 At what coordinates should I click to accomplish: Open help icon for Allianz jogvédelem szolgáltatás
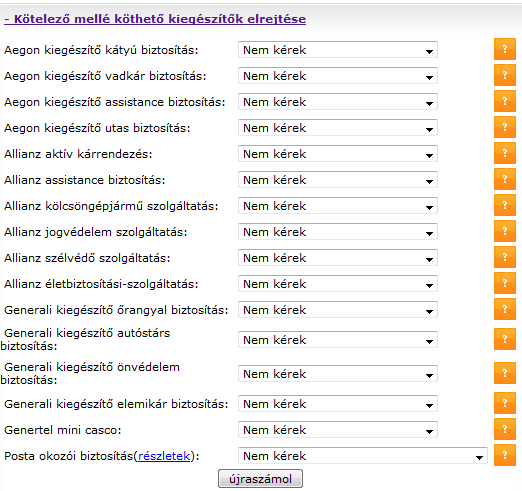pyautogui.click(x=505, y=231)
